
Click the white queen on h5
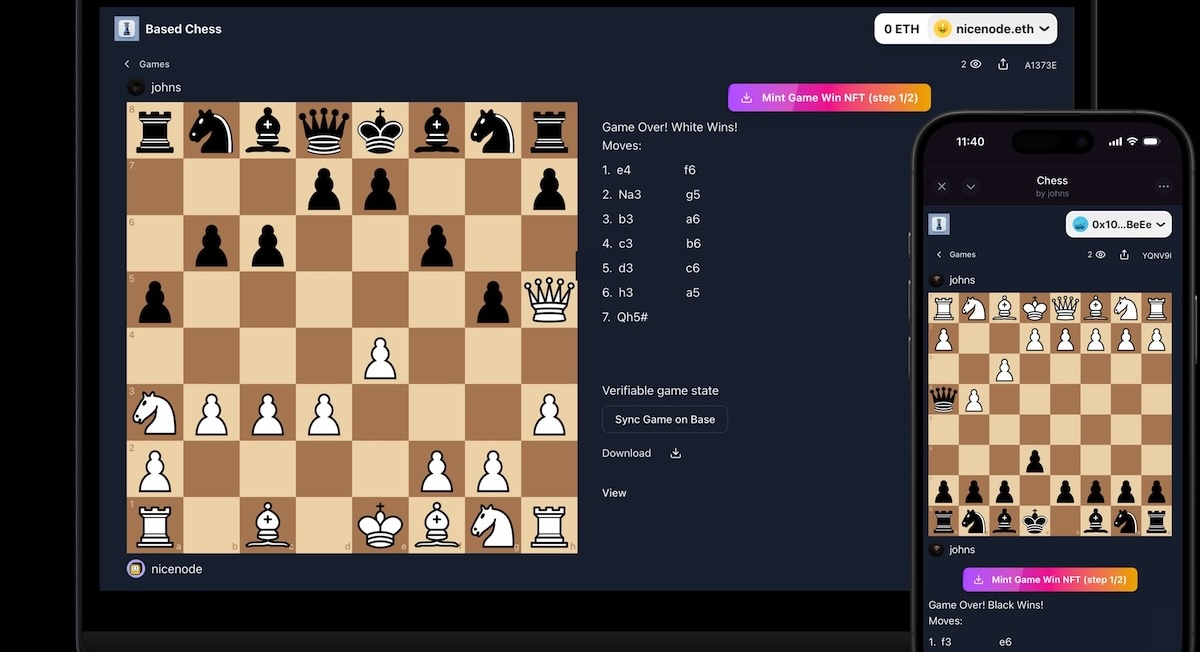[549, 300]
